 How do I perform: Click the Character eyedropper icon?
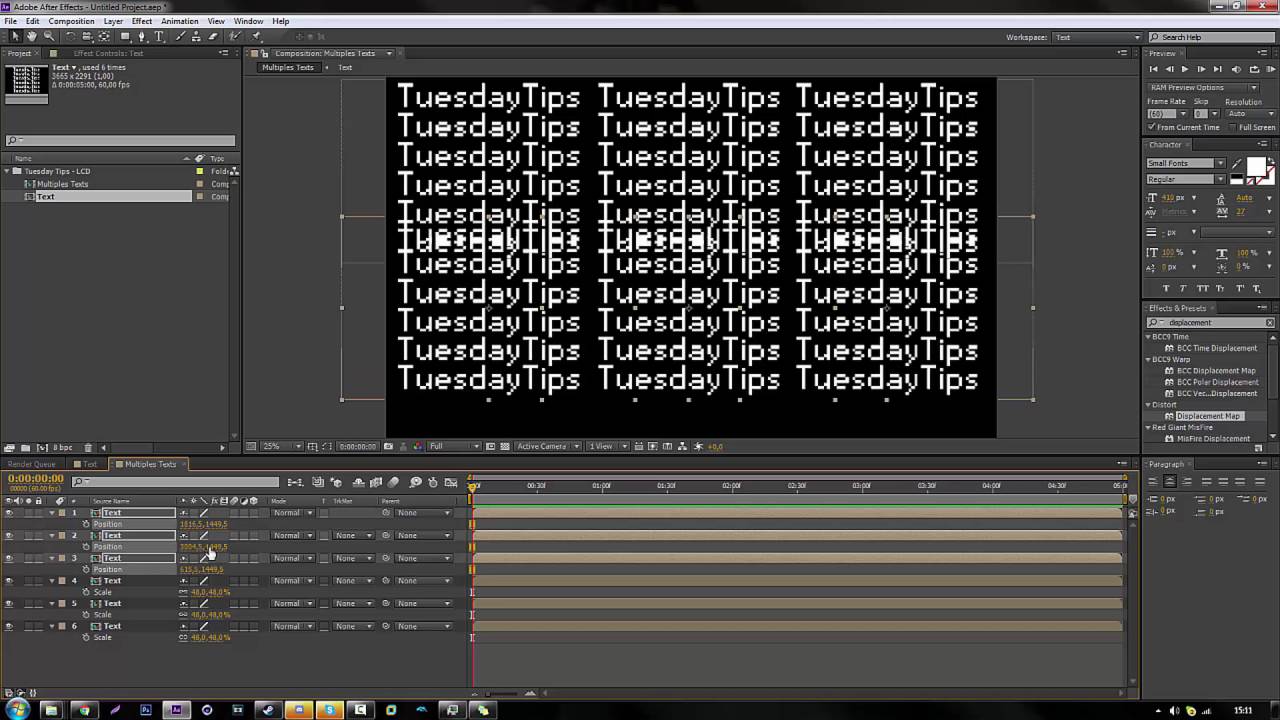1237,164
